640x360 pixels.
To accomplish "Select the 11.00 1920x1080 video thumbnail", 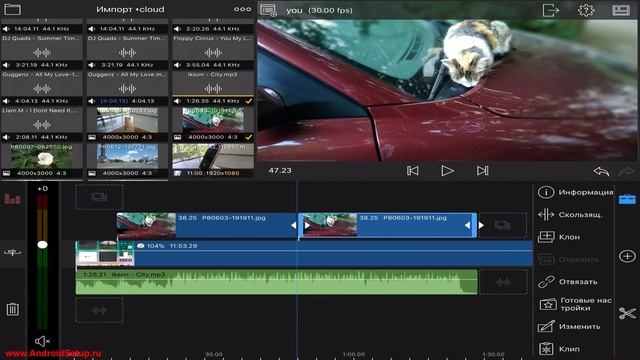I will click(x=213, y=160).
